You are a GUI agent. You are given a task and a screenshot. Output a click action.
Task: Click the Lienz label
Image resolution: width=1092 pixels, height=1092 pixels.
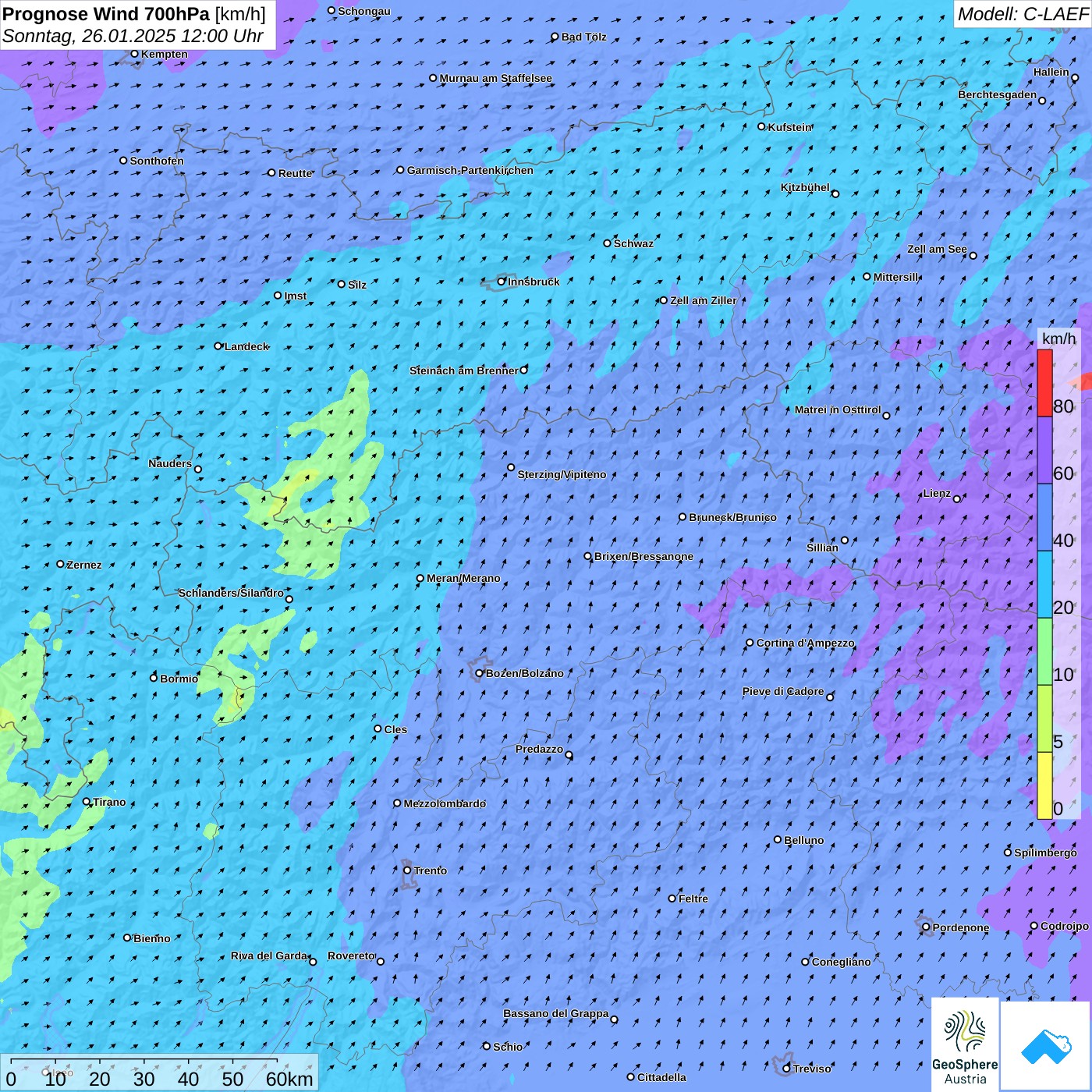click(x=937, y=493)
